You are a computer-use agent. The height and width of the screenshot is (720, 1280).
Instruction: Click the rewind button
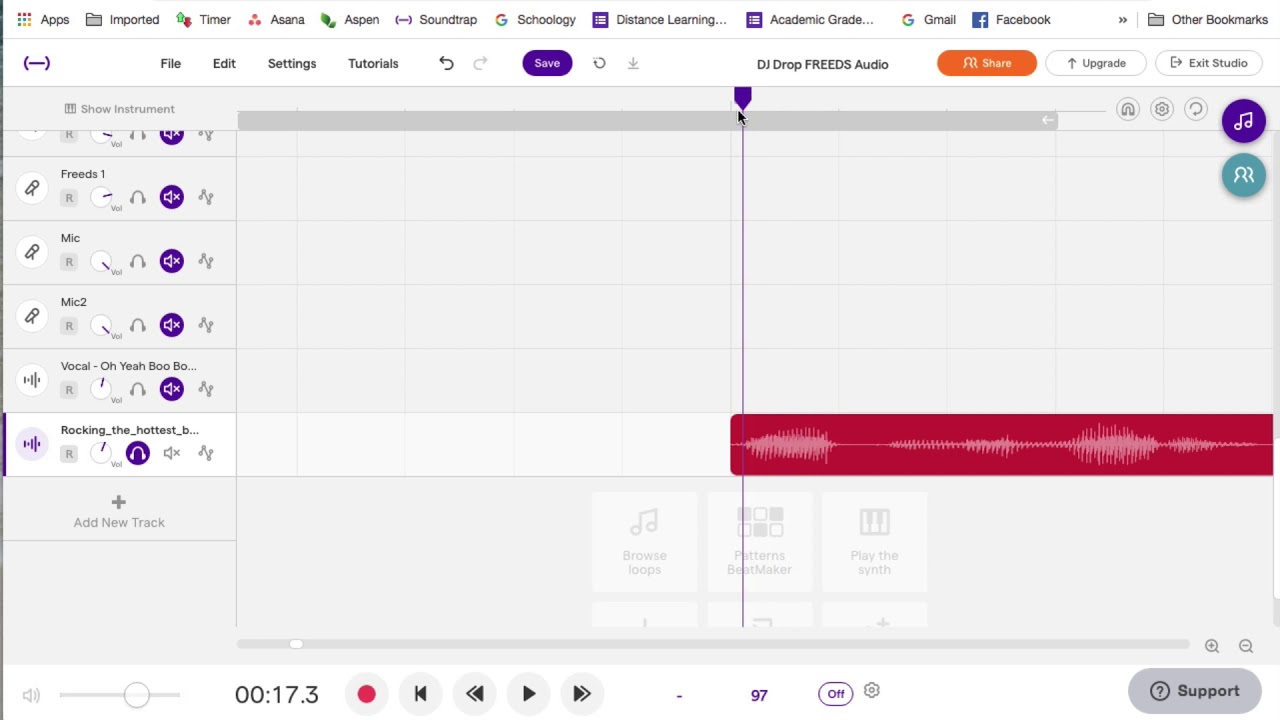point(475,694)
